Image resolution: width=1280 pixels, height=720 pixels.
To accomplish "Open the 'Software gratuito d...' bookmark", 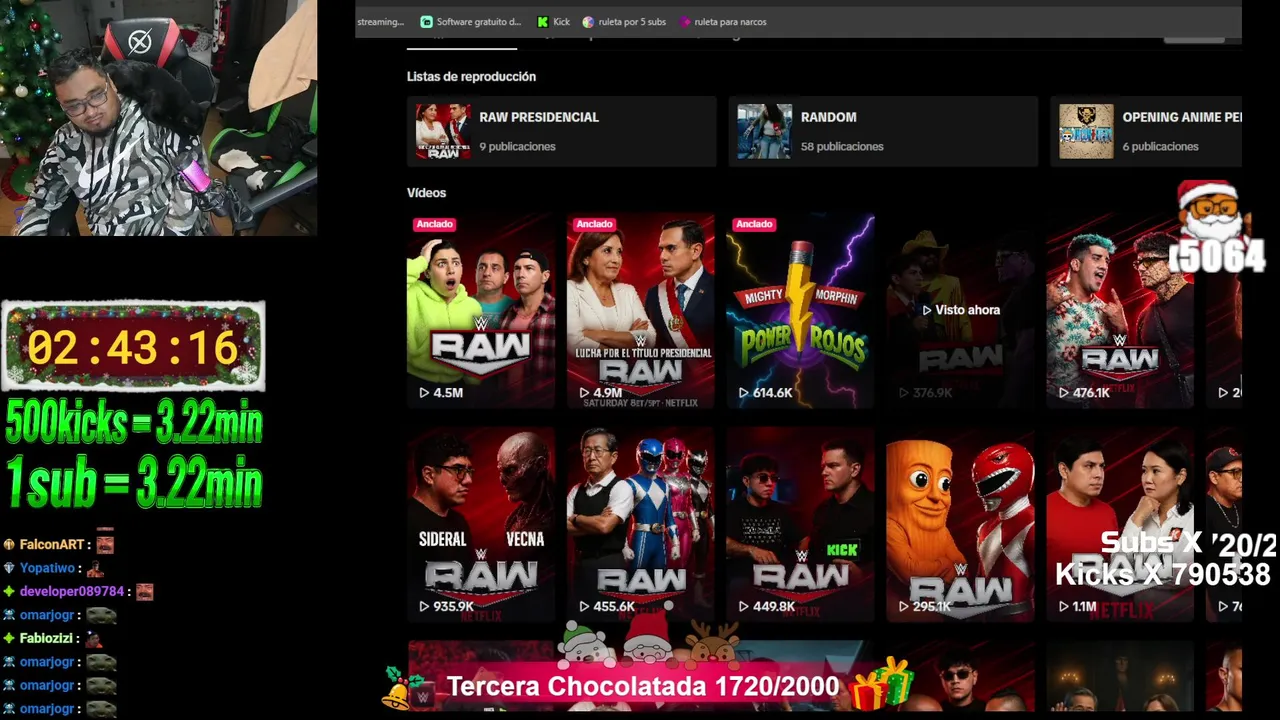I will [471, 22].
